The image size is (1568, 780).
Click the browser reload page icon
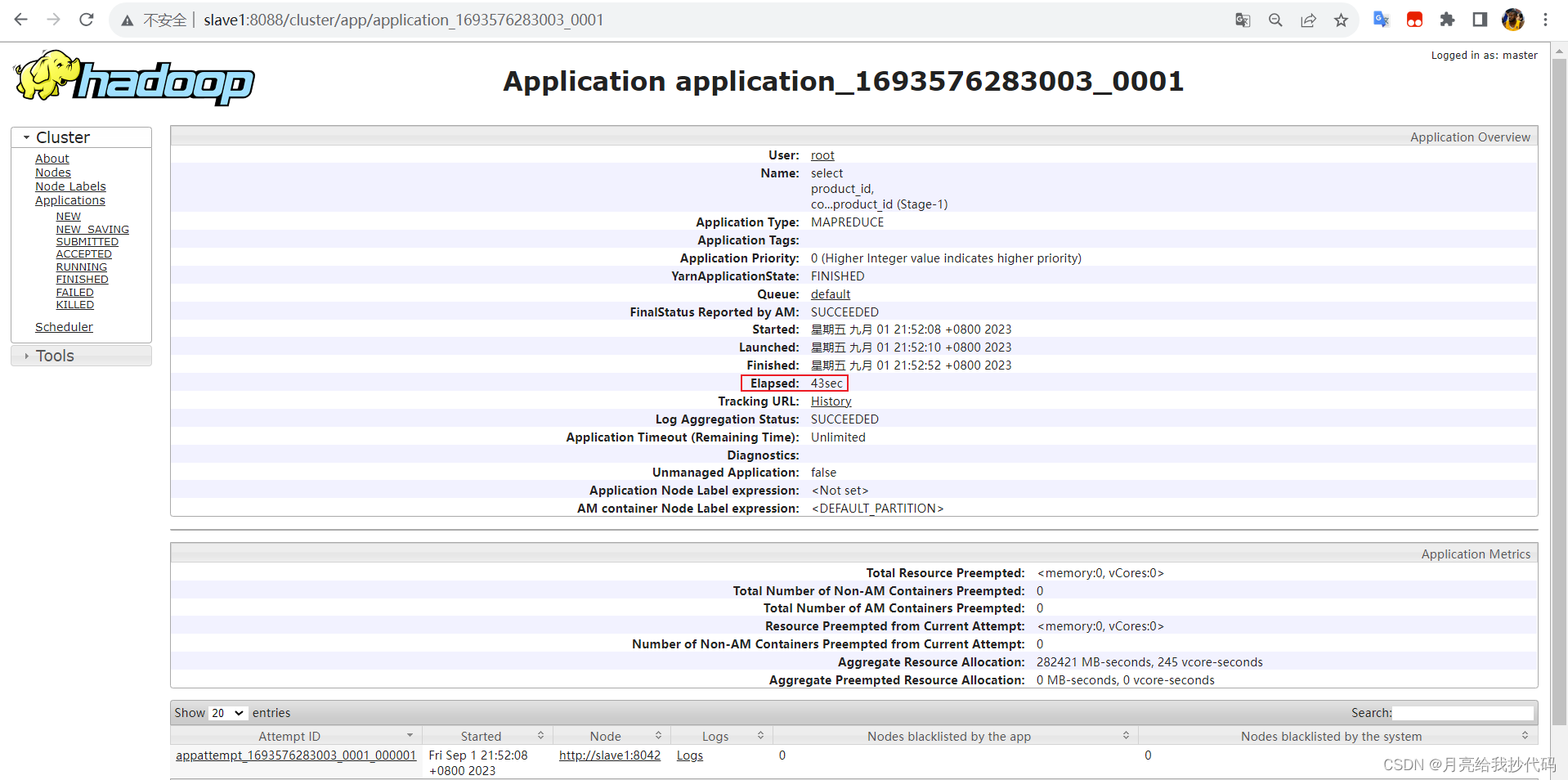point(87,20)
